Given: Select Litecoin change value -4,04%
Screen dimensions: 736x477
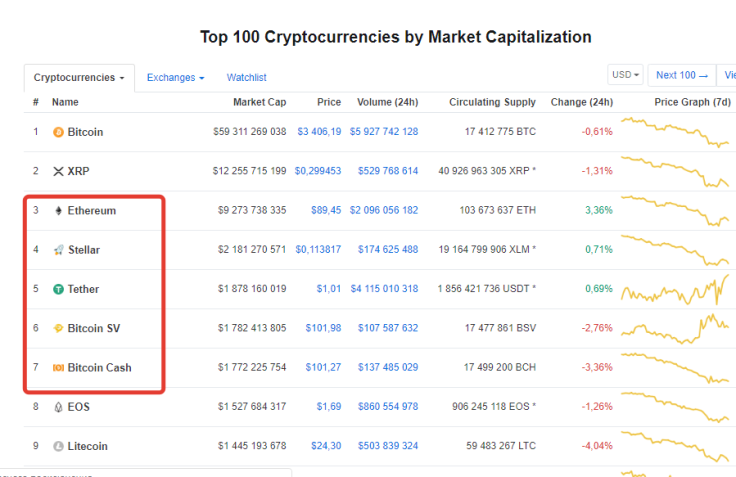Looking at the screenshot, I should pos(597,446).
